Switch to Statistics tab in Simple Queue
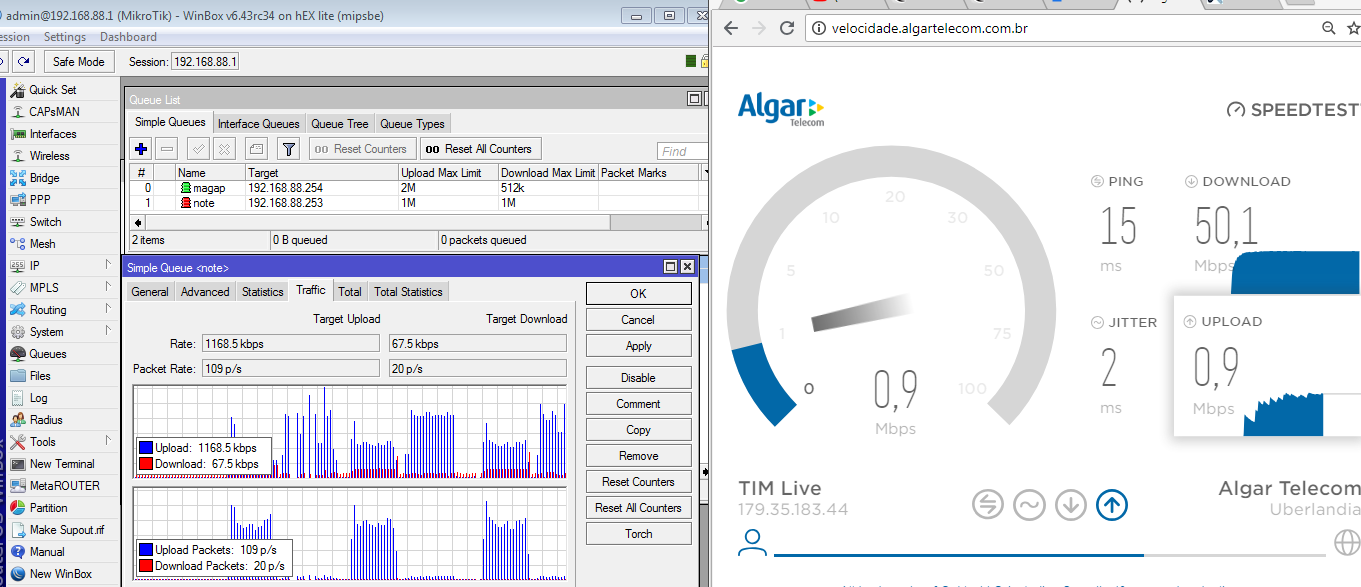The height and width of the screenshot is (587, 1361). point(263,292)
